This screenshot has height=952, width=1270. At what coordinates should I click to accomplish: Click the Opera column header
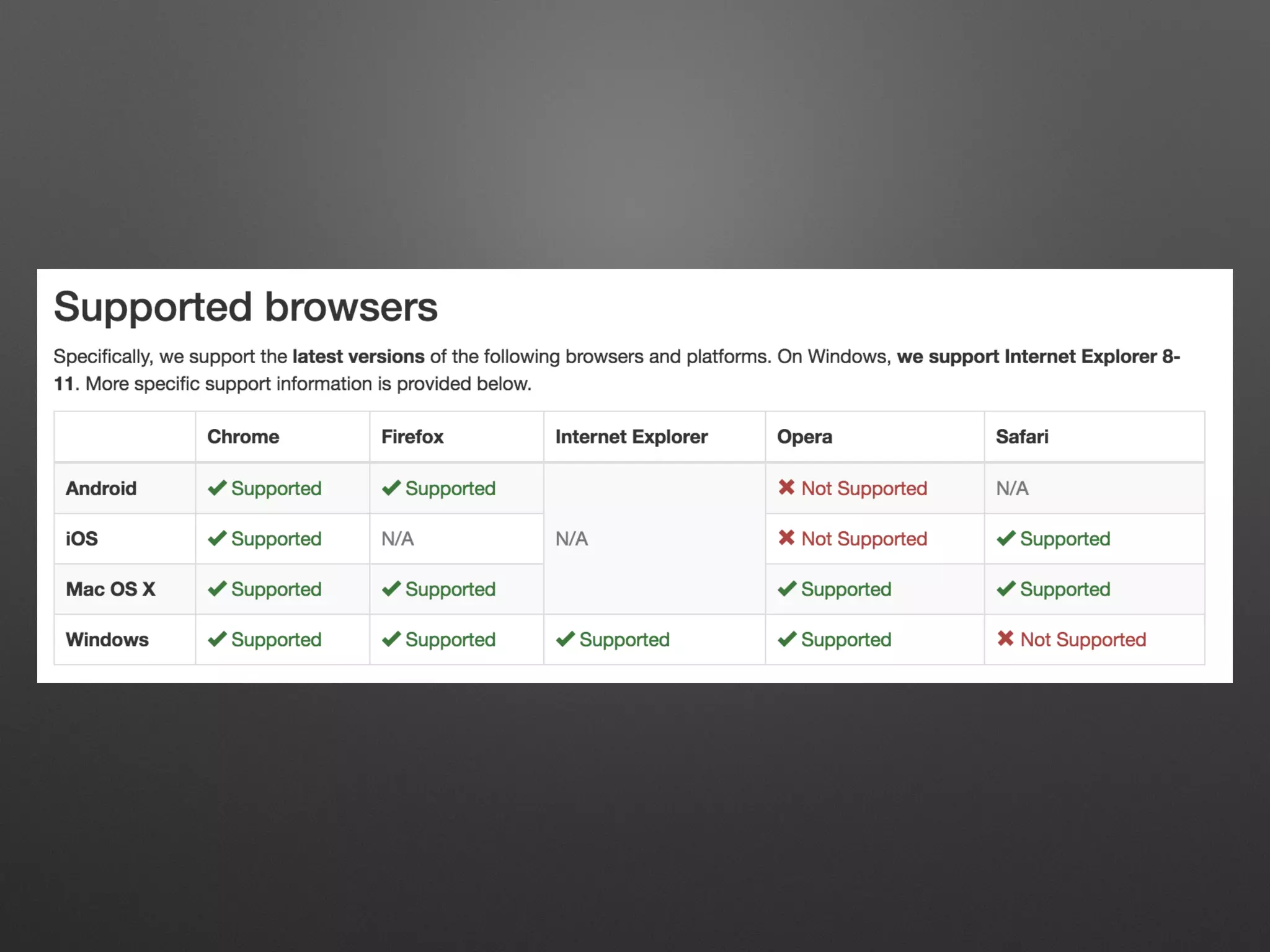coord(804,437)
